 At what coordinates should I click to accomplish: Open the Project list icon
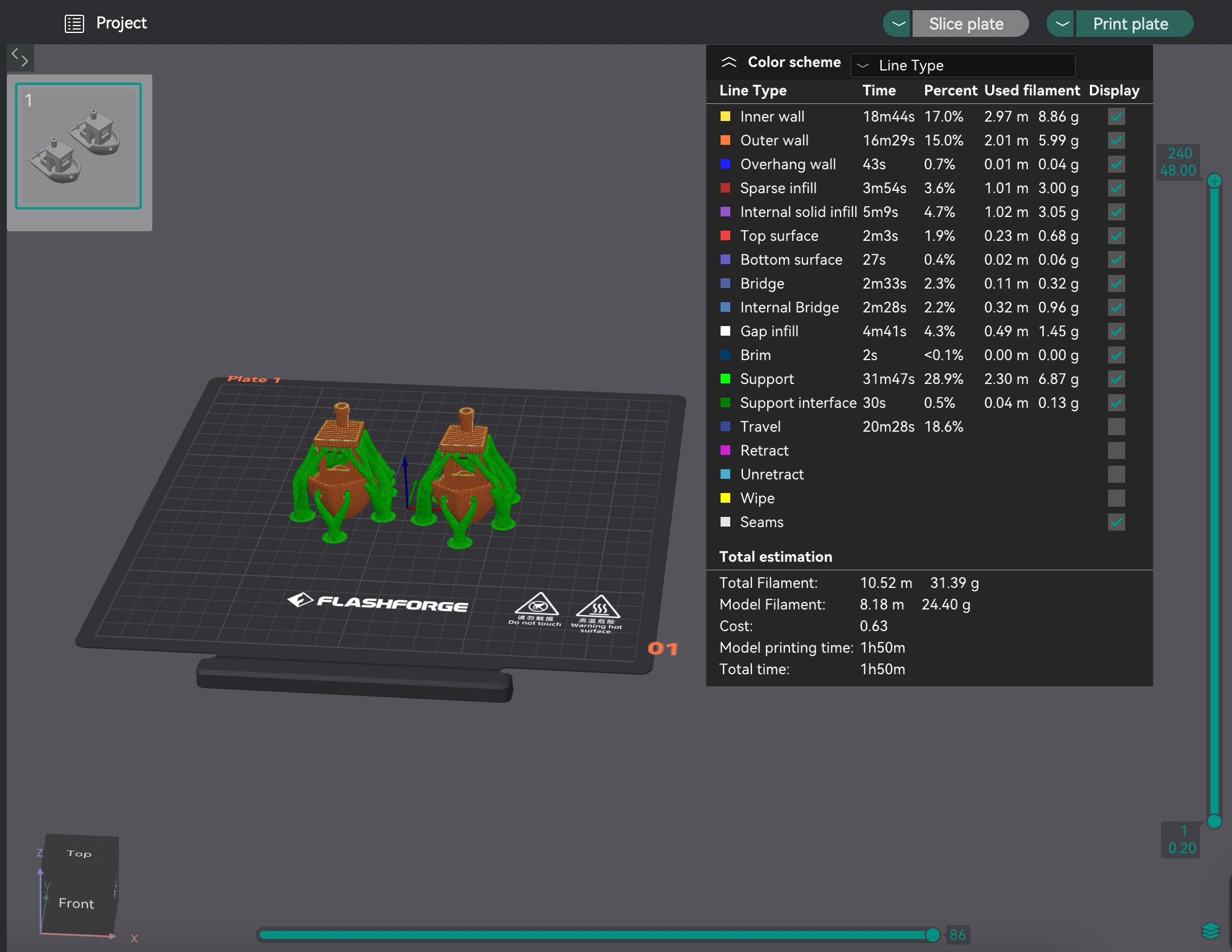[74, 23]
